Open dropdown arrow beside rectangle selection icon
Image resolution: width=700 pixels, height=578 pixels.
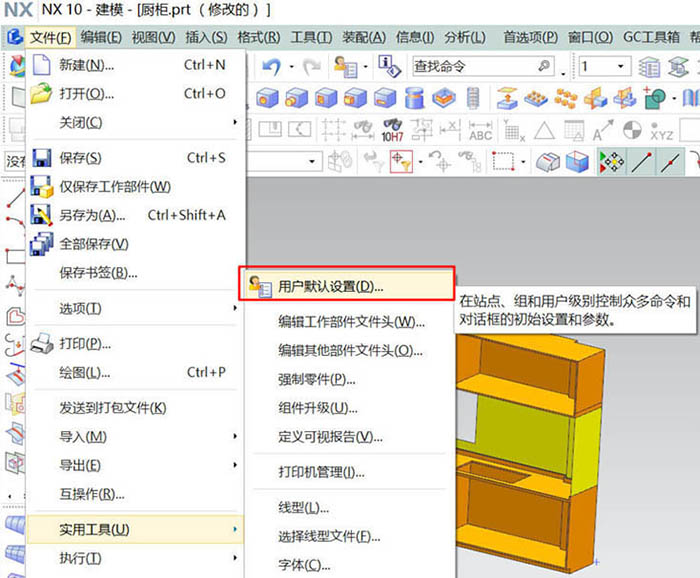click(x=523, y=162)
